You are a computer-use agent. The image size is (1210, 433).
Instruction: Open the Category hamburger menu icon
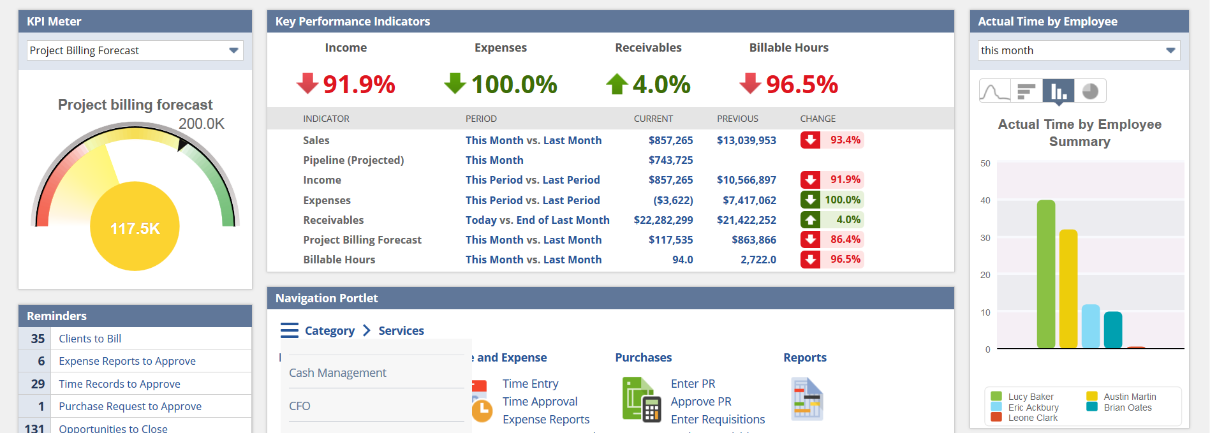289,331
